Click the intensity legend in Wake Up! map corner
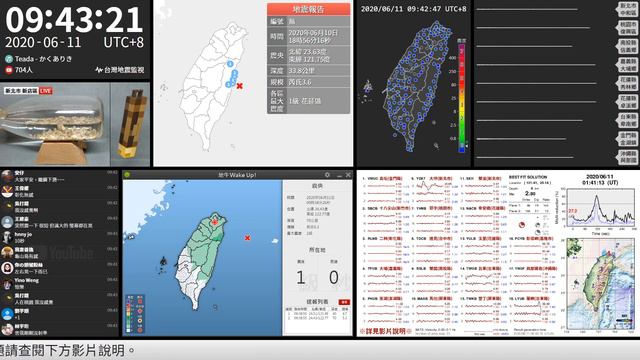Image resolution: width=640 pixels, height=360 pixels. (x=135, y=313)
